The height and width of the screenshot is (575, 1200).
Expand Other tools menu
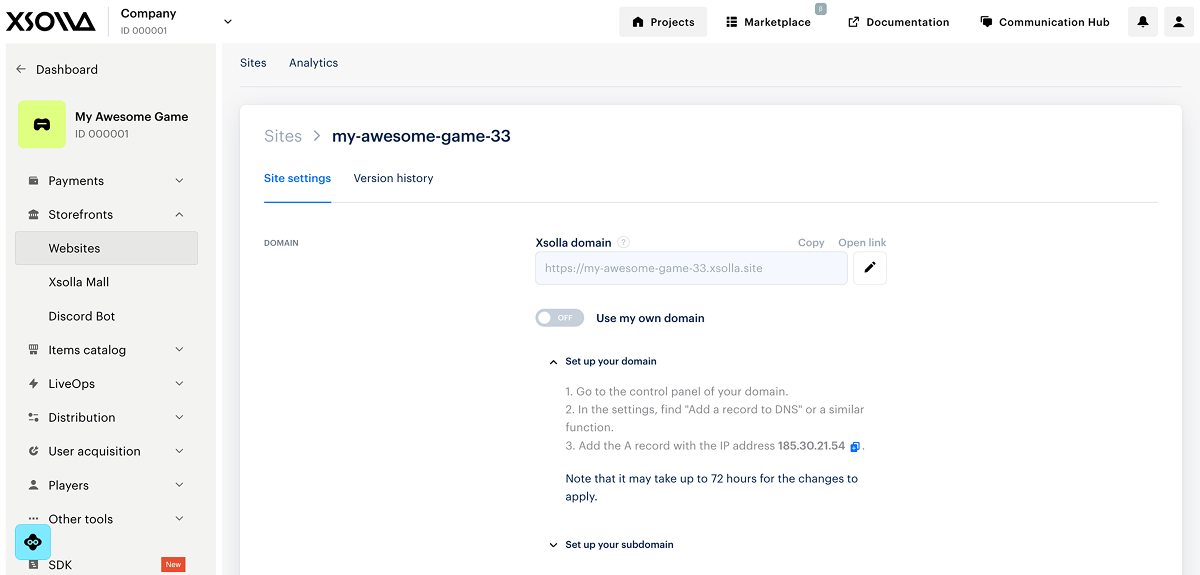pos(106,520)
